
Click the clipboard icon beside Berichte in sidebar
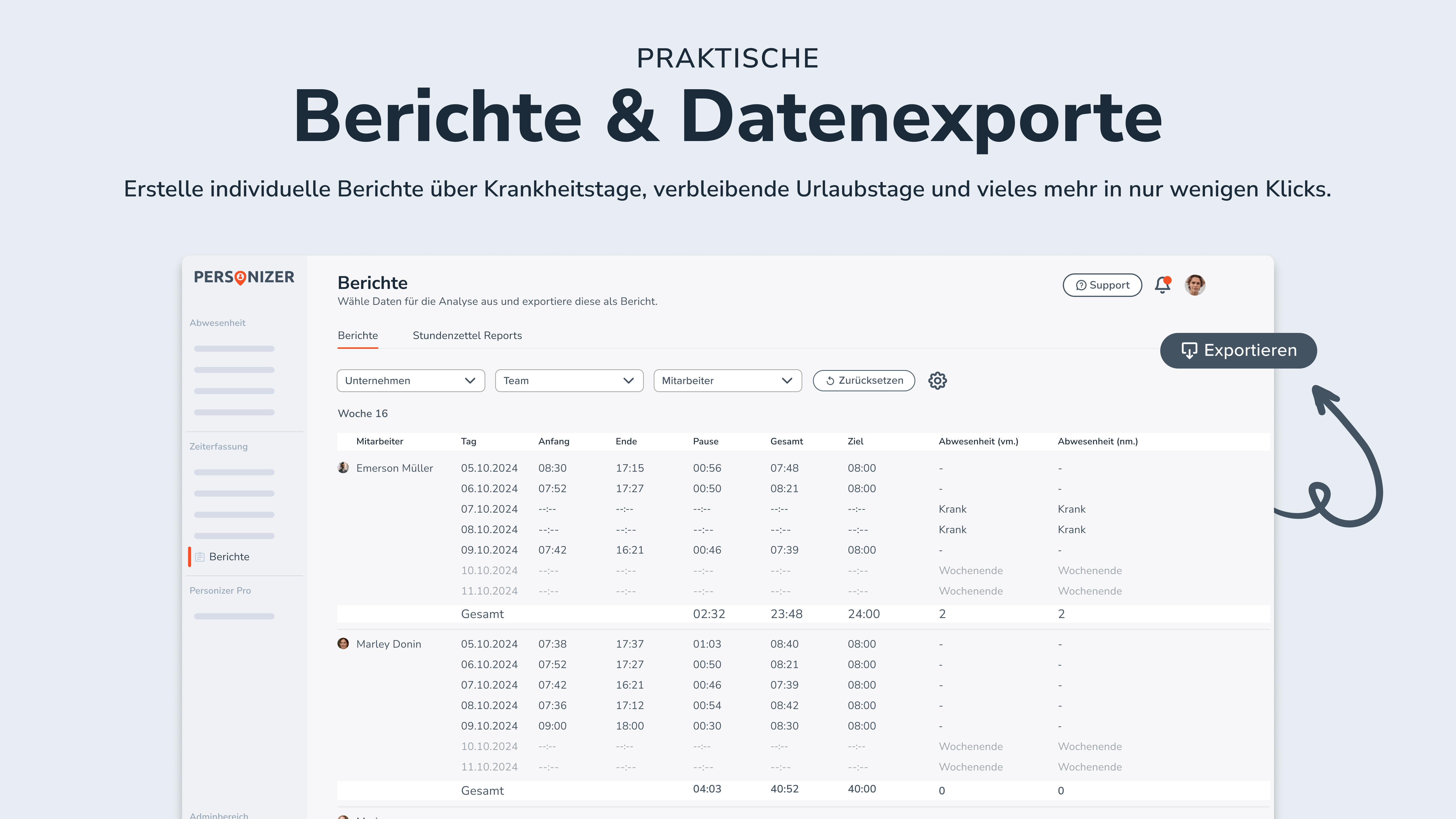200,557
